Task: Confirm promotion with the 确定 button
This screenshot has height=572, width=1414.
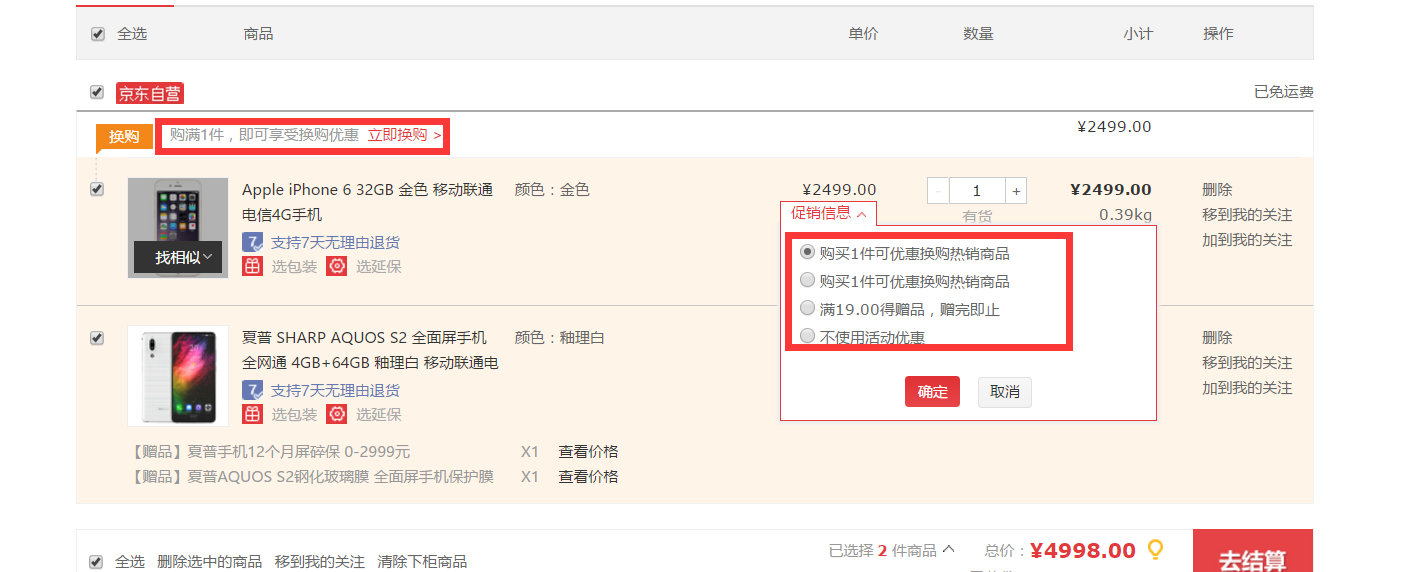Action: 932,392
